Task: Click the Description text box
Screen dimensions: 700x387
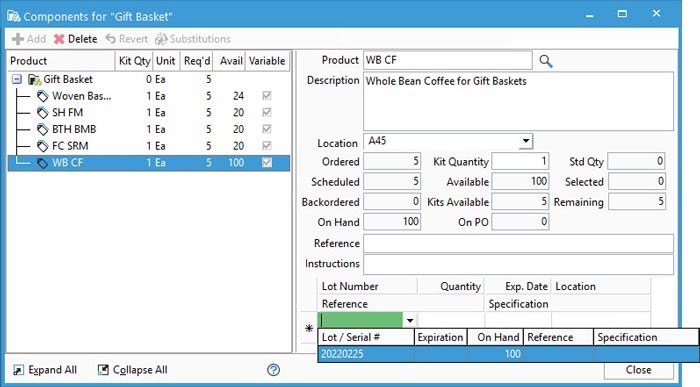Action: click(x=518, y=101)
